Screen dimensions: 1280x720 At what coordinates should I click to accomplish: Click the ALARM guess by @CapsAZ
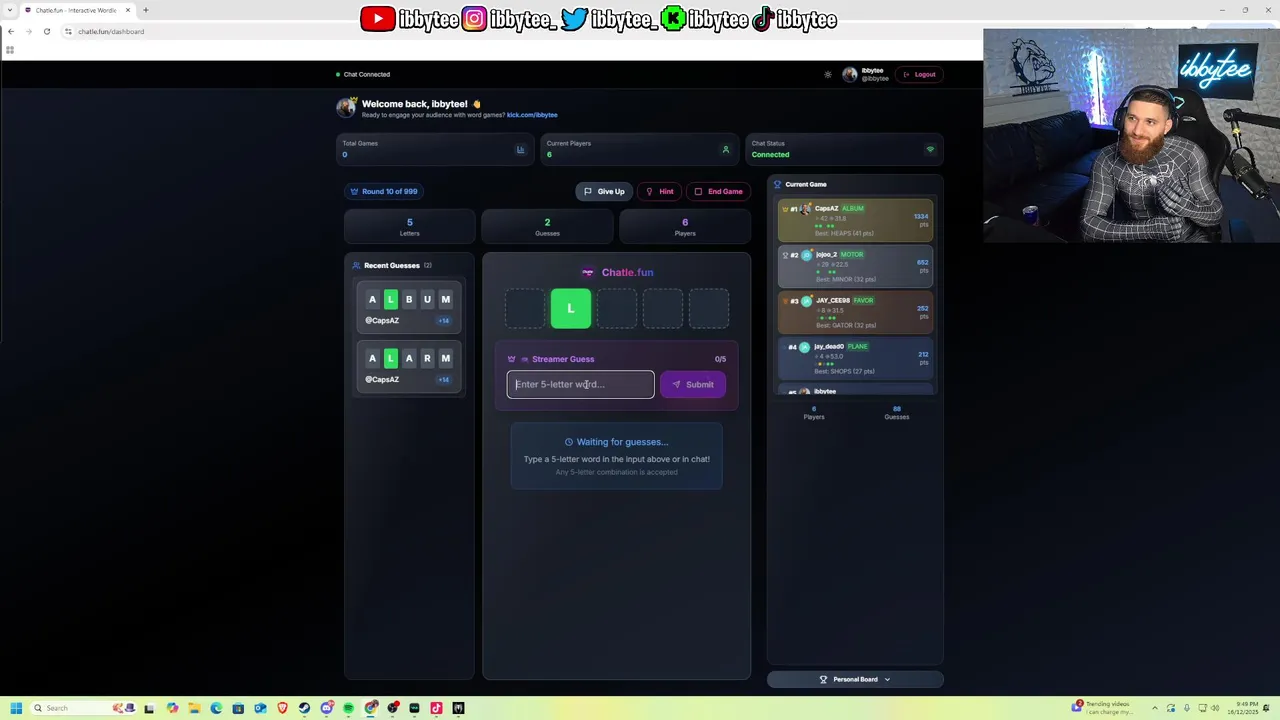tap(409, 367)
